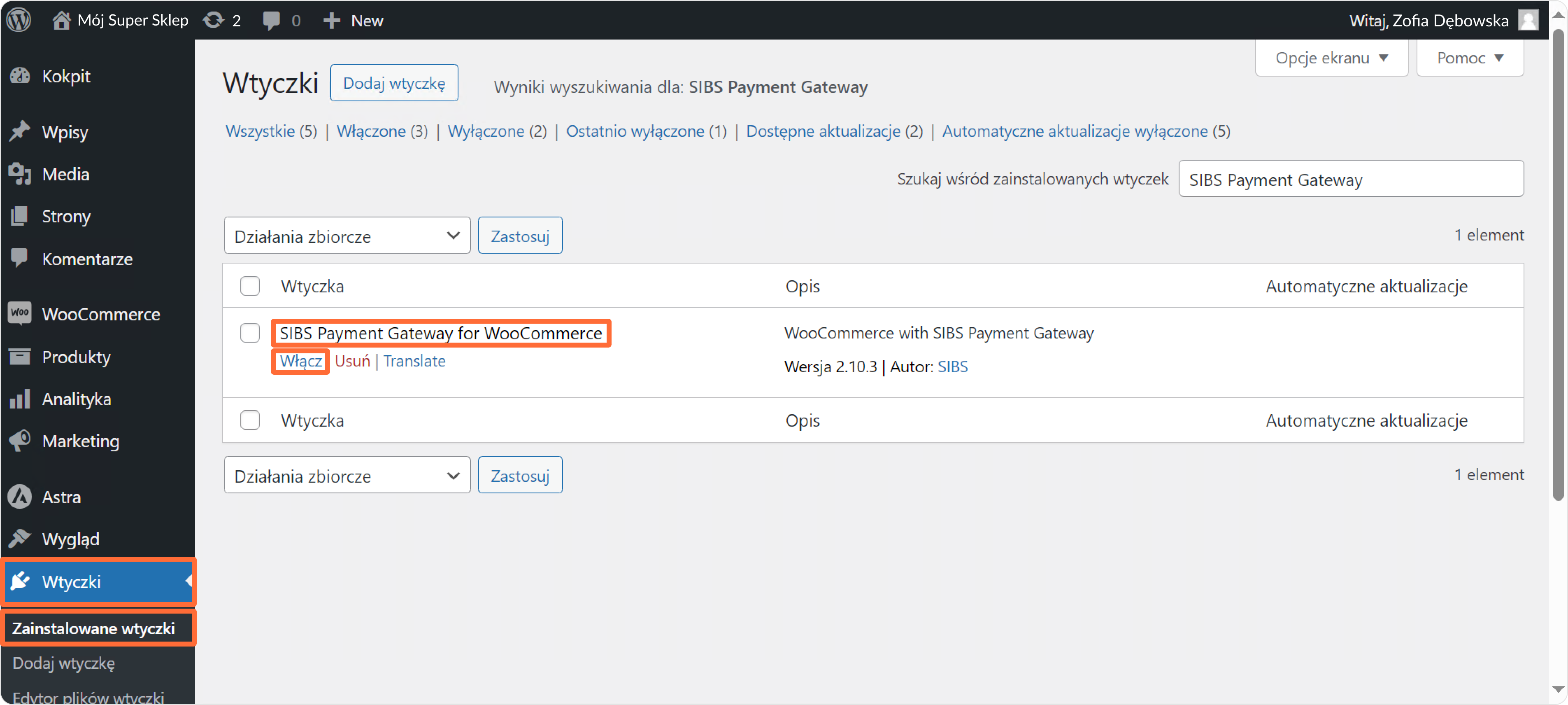This screenshot has width=1568, height=705.
Task: Click the Analityka bar chart icon
Action: pos(20,399)
